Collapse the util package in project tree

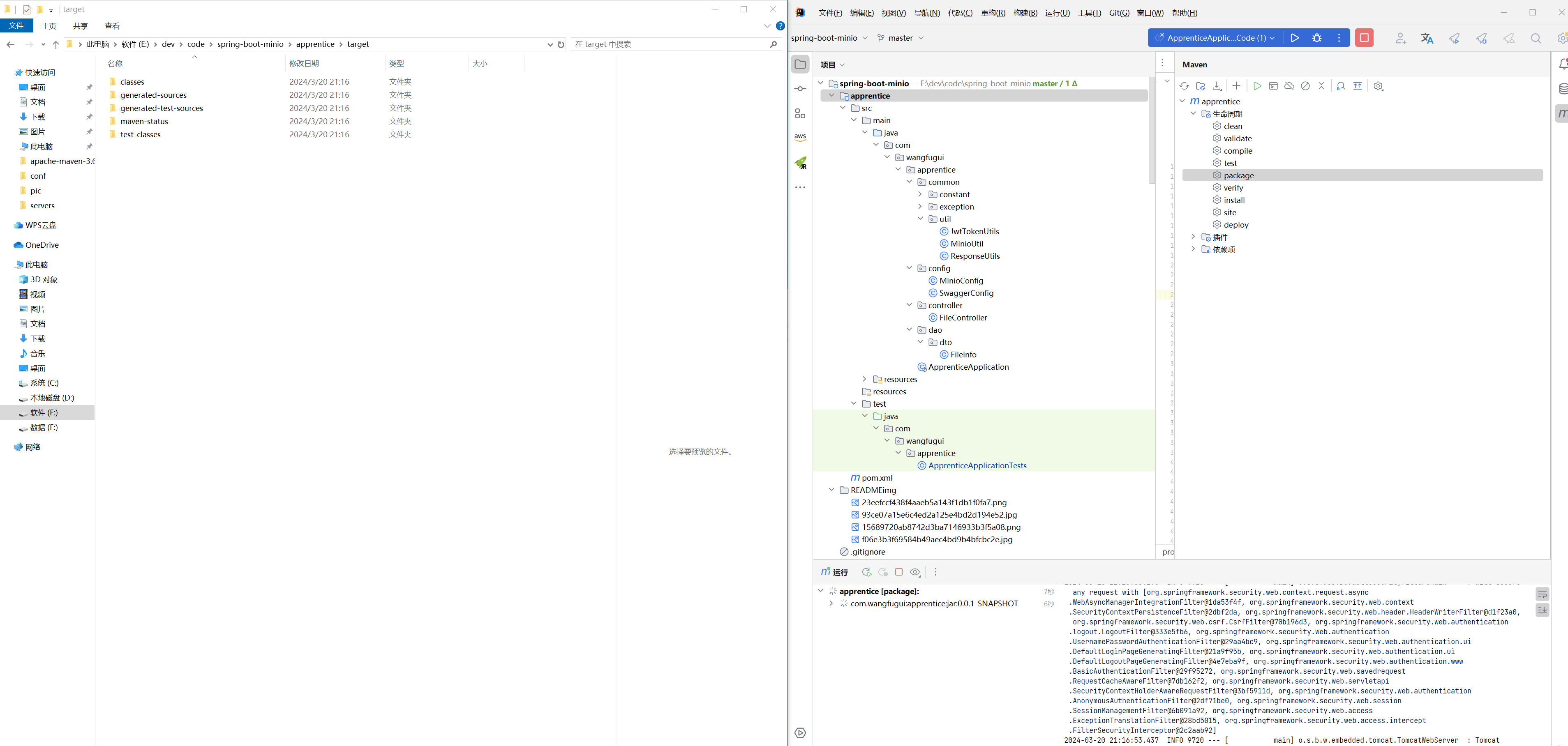pos(920,219)
